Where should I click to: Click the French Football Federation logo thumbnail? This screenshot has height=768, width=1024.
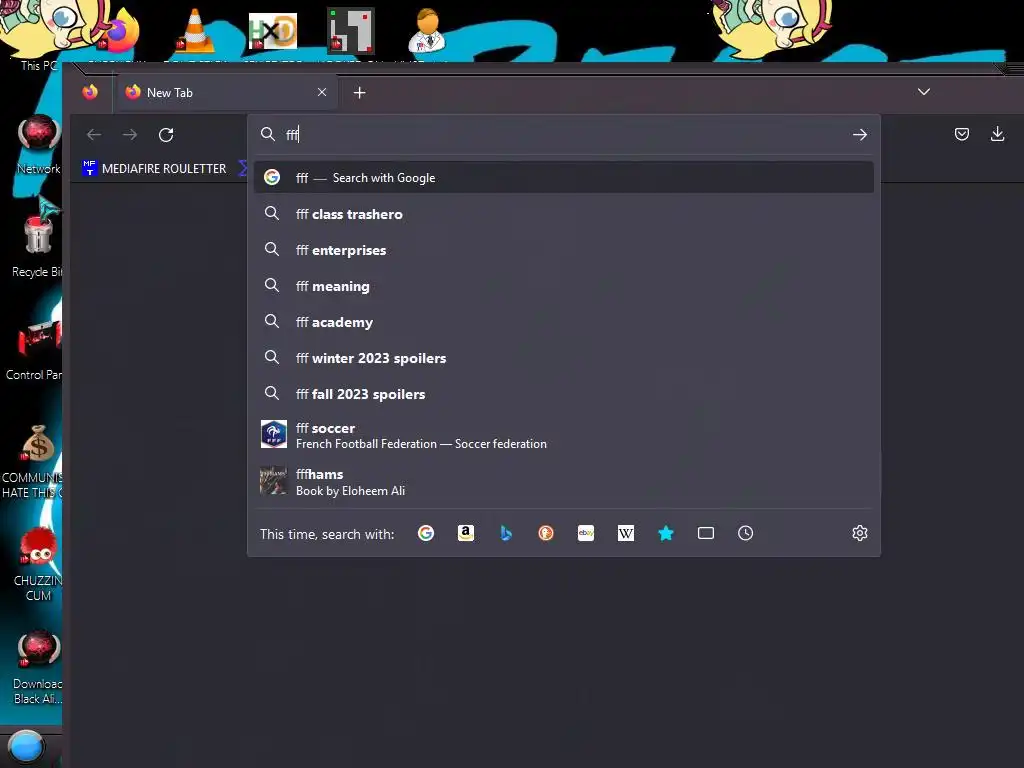click(274, 434)
